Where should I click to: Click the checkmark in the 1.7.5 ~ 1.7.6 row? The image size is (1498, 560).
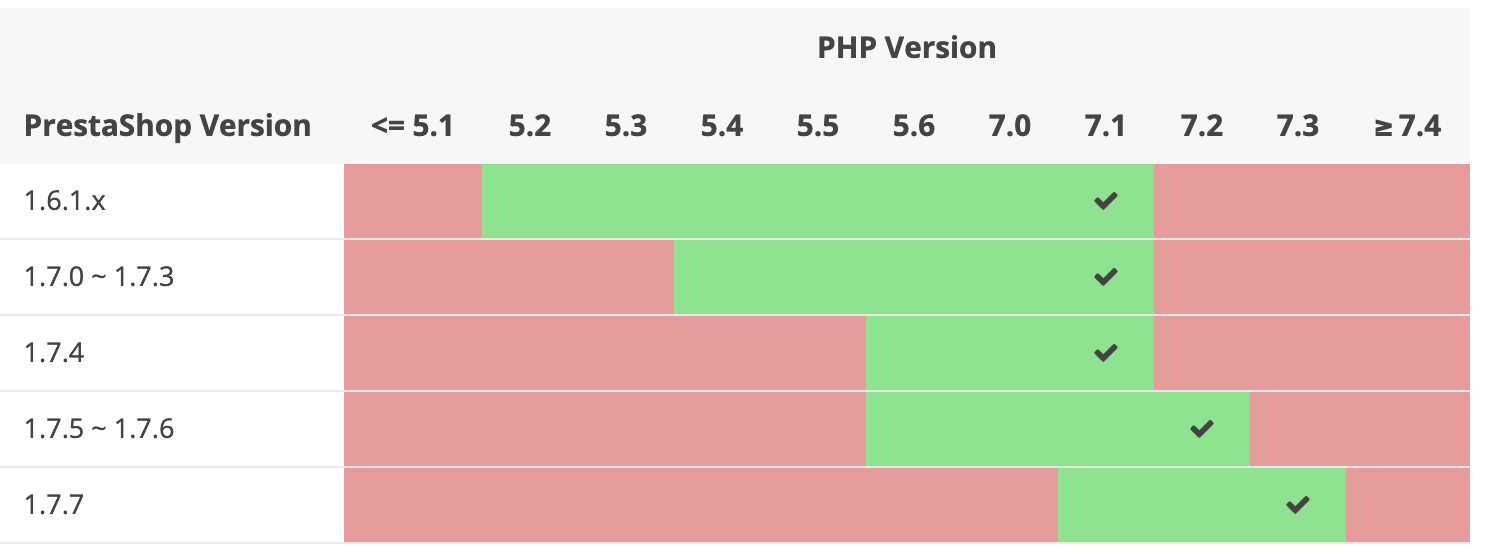click(1201, 429)
